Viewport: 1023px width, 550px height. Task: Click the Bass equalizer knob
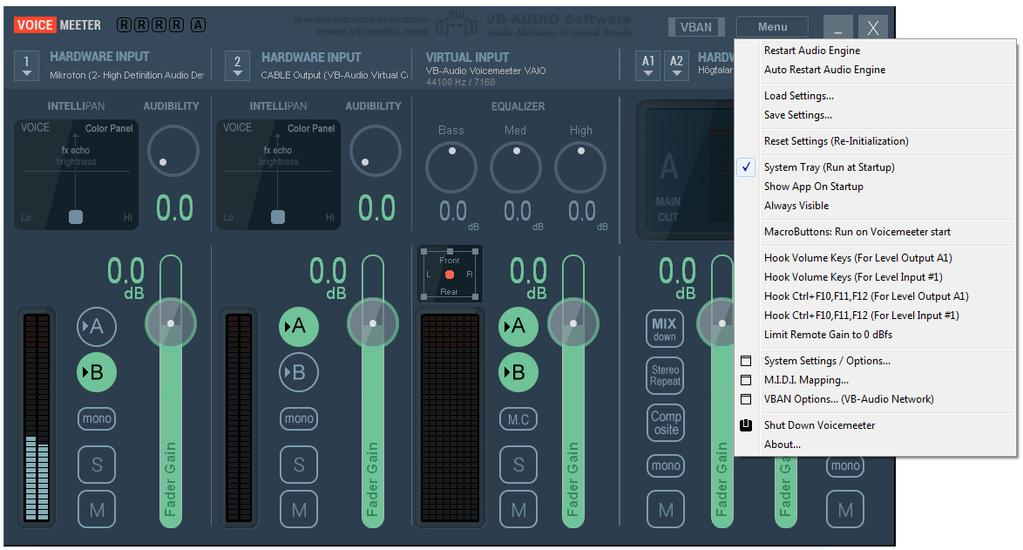tap(451, 168)
